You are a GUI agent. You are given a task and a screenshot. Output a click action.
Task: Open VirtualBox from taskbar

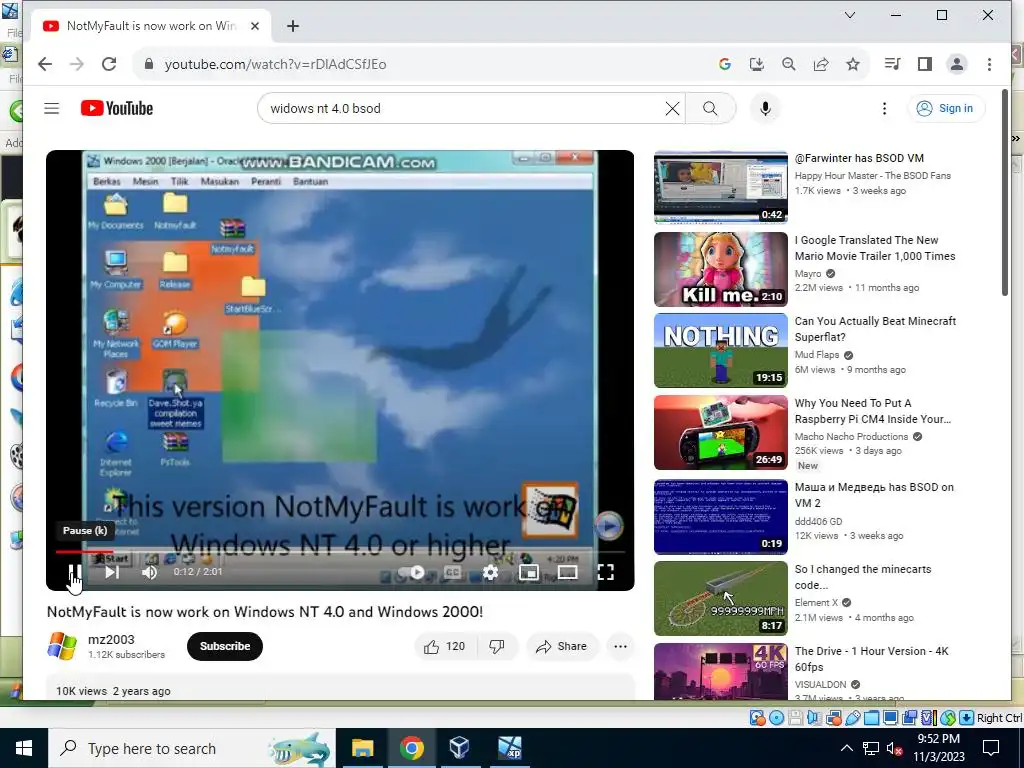[x=460, y=748]
